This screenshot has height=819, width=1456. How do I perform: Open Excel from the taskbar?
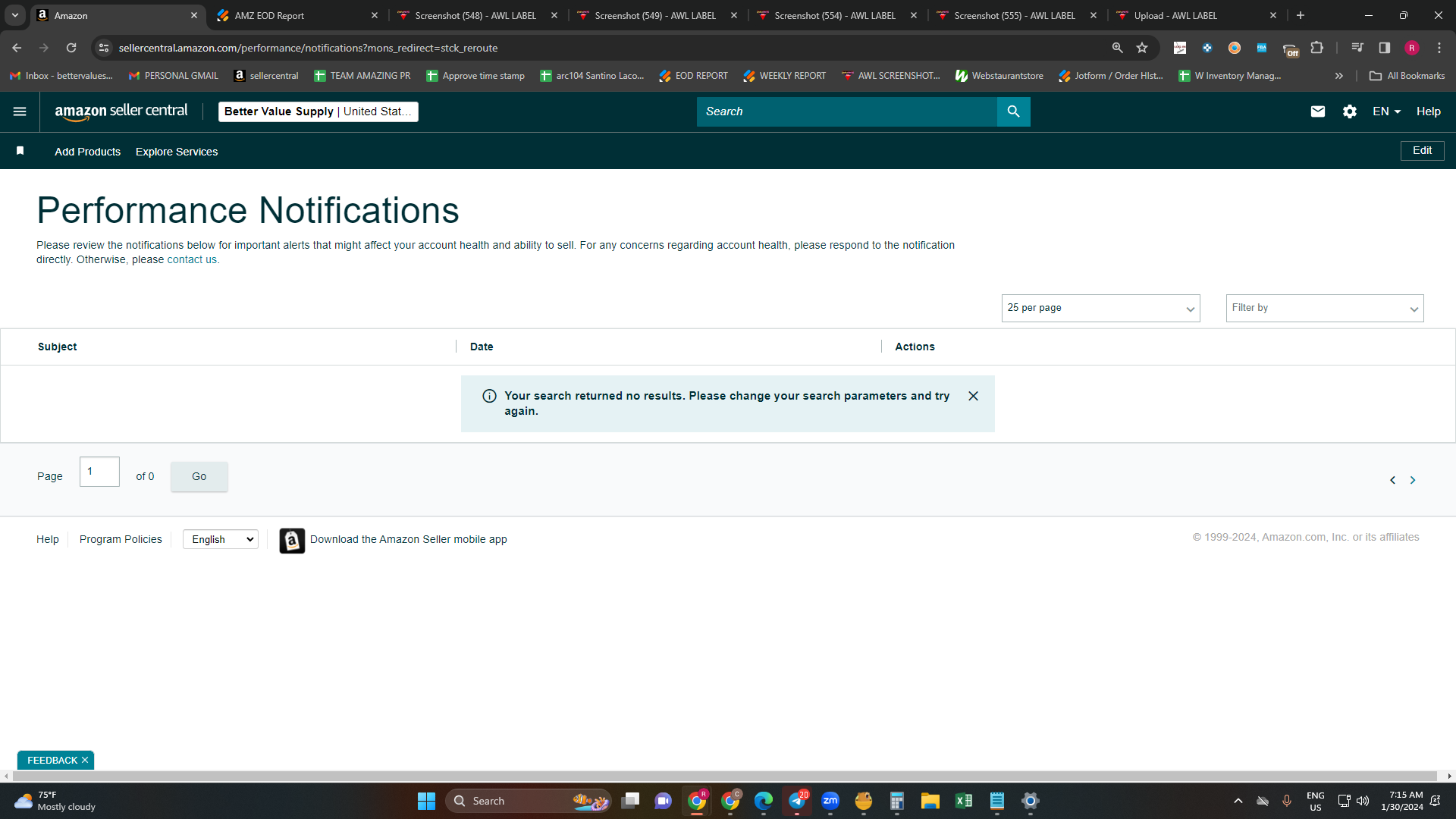(x=964, y=801)
